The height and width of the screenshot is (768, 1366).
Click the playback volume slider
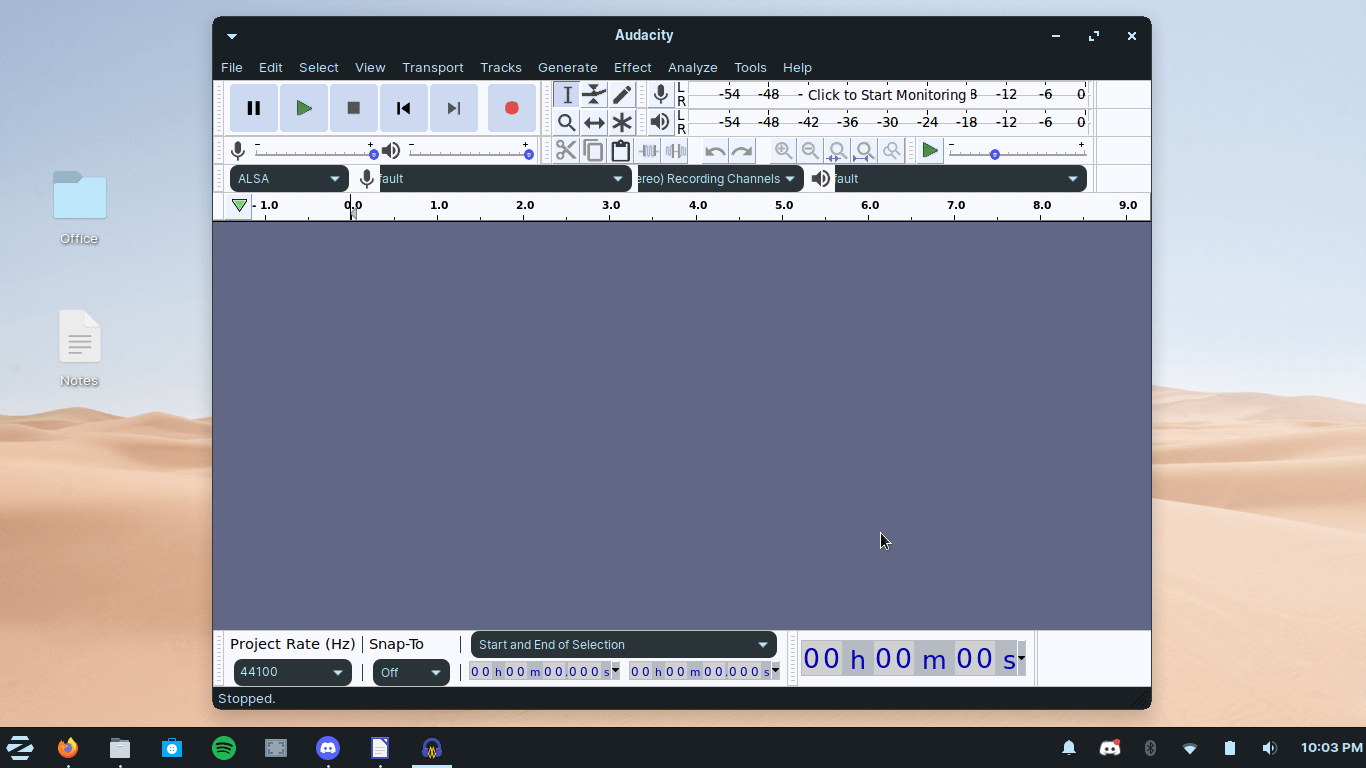pos(470,151)
